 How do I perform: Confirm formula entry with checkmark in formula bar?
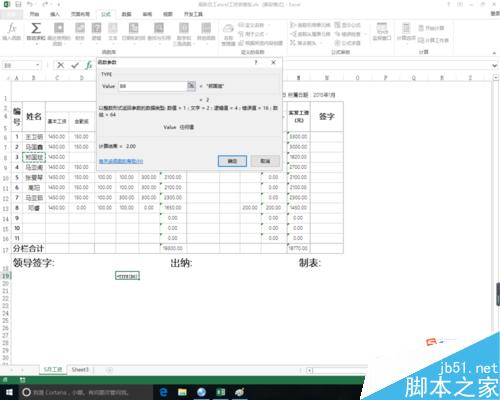[75, 65]
